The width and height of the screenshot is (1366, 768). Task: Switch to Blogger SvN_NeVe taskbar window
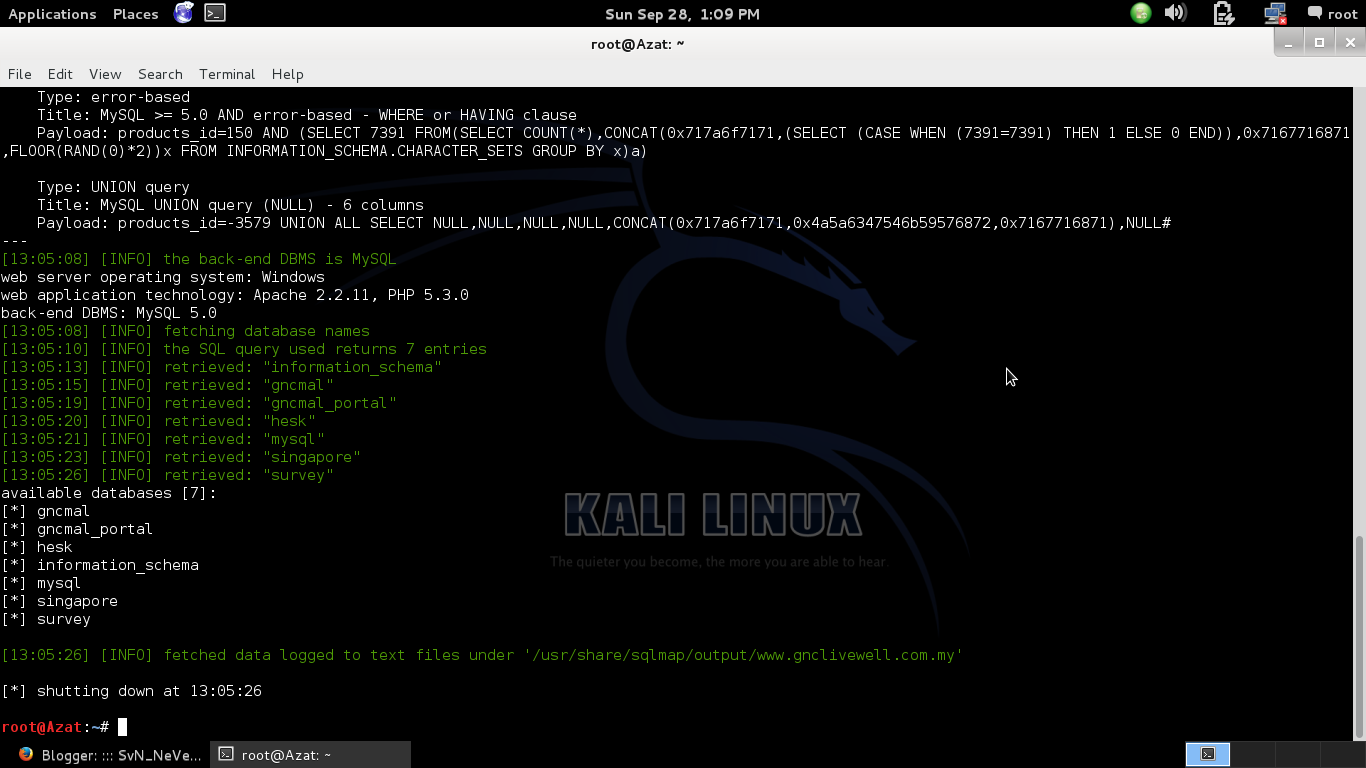coord(110,755)
